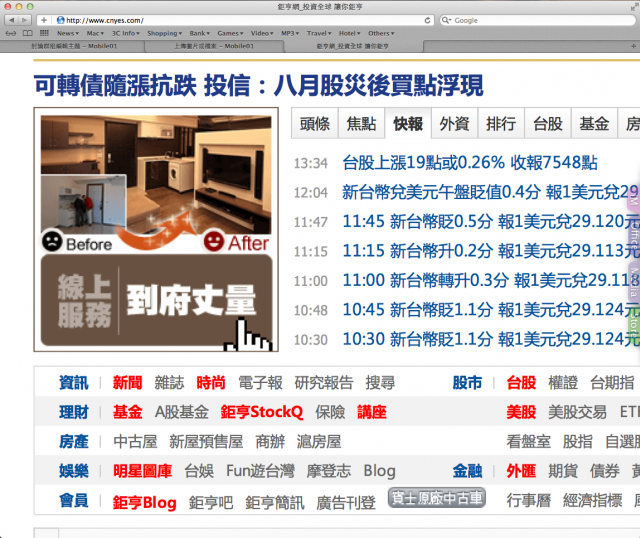
Task: Expand the Bank bookmarks folder
Action: 200,33
